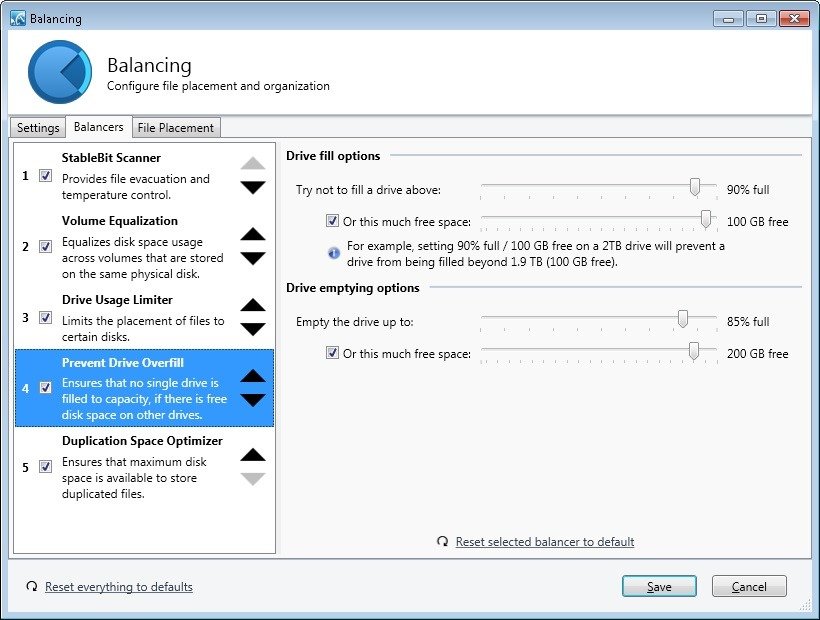This screenshot has width=820, height=620.
Task: Cancel the balancing dialog
Action: 749,586
